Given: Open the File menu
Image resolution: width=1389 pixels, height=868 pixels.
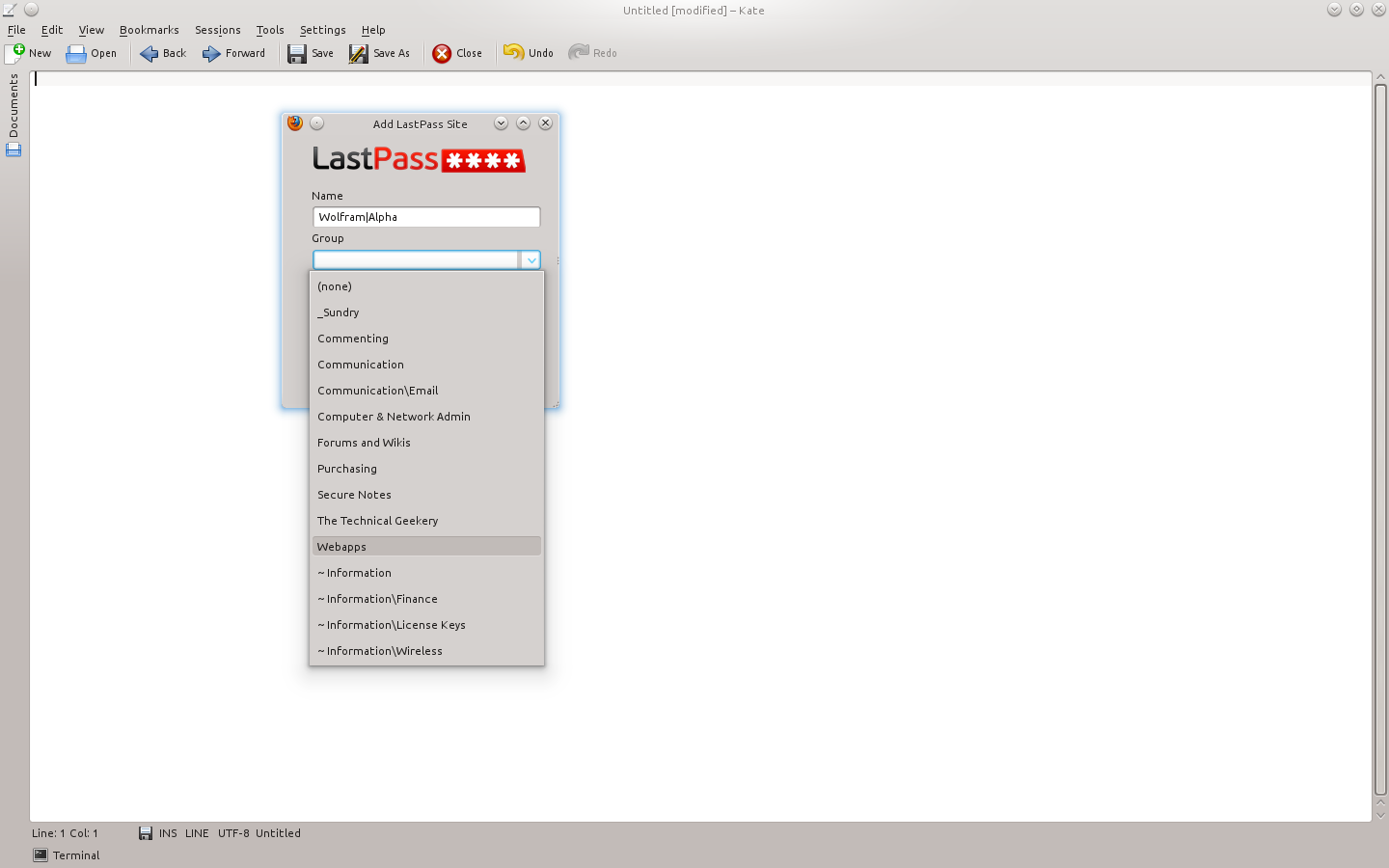Looking at the screenshot, I should 16,30.
